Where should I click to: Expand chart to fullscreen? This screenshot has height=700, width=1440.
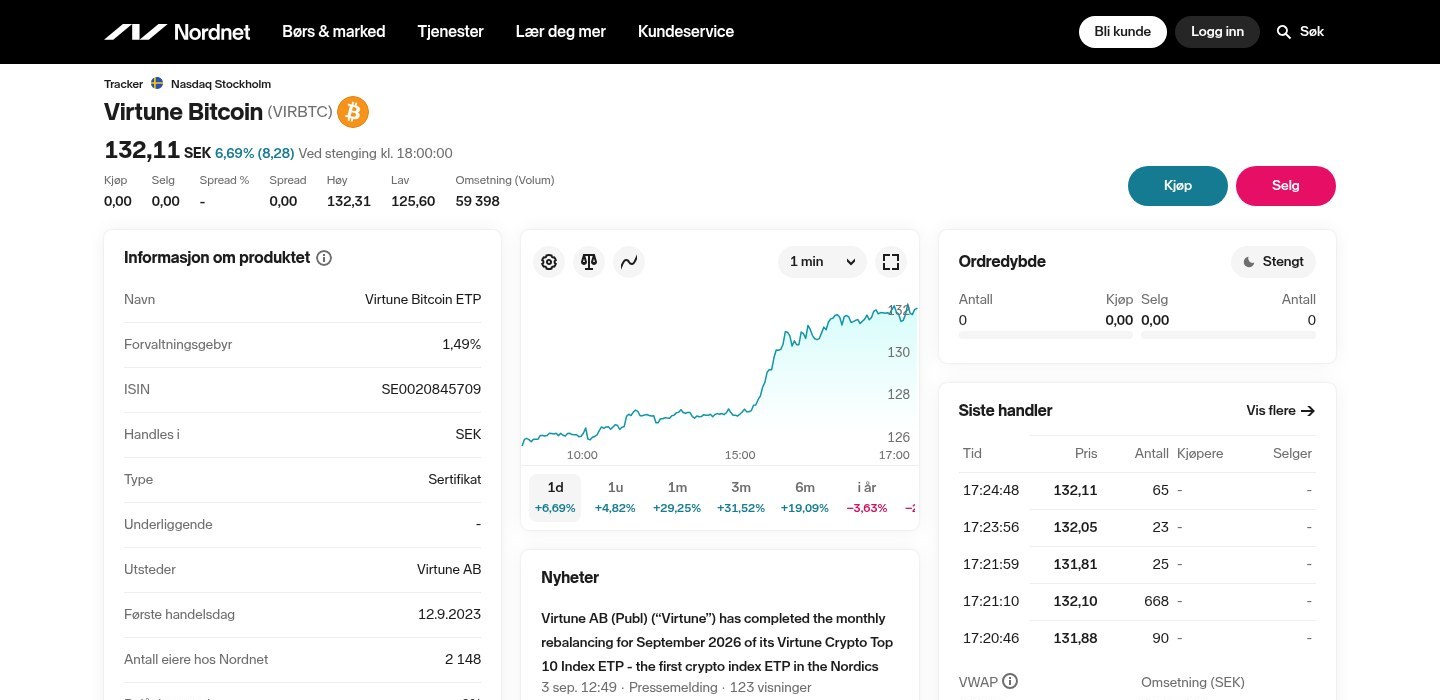(x=891, y=262)
